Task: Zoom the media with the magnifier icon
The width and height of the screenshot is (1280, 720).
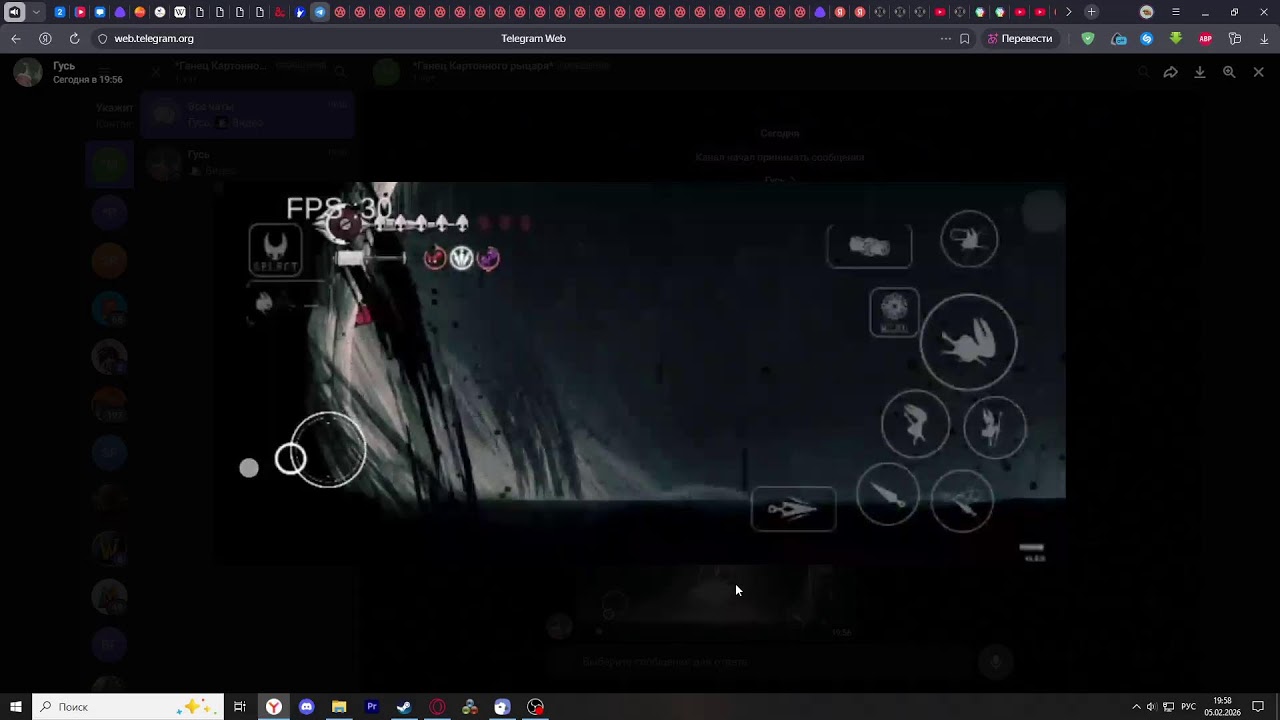Action: [1229, 72]
